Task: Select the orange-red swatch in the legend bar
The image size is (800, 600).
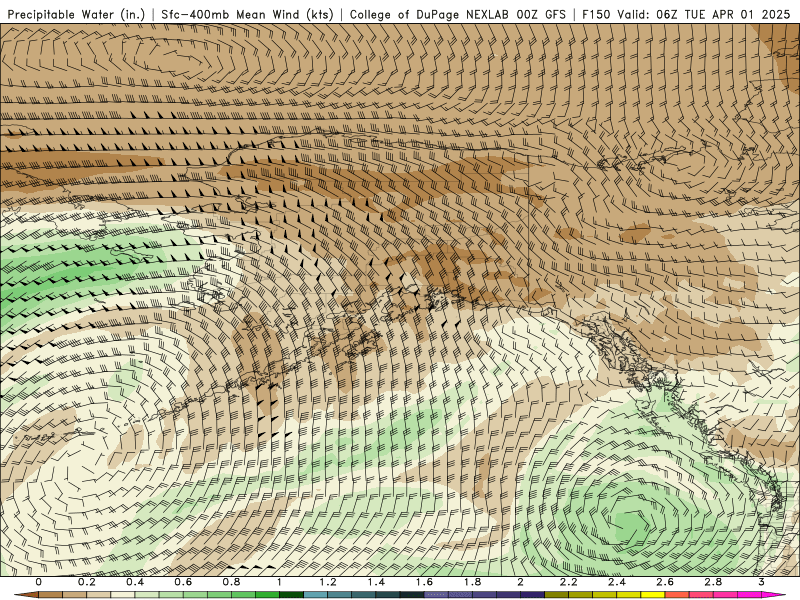Action: (x=677, y=595)
